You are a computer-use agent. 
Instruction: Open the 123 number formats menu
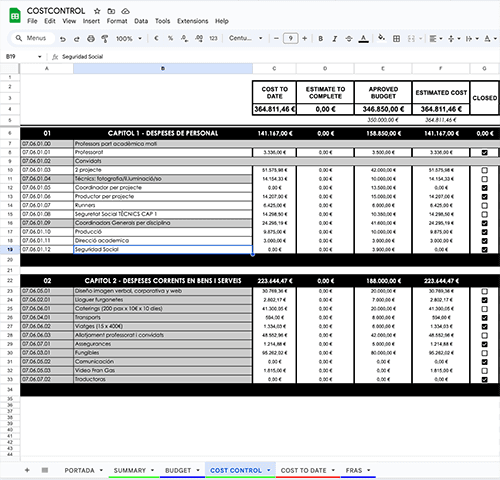(213, 38)
